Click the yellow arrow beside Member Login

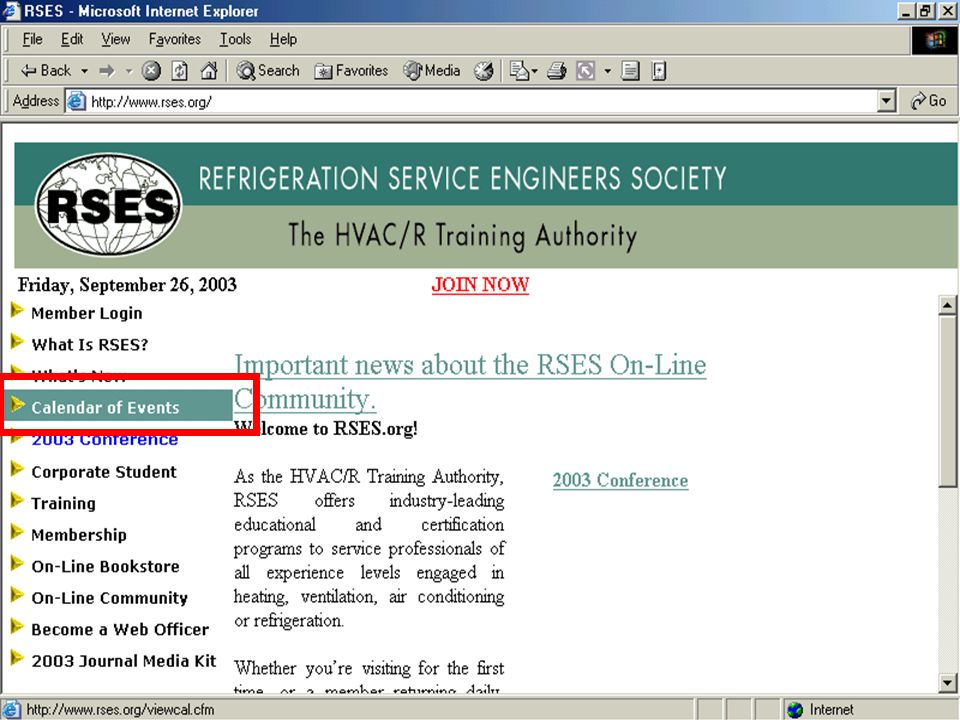(x=17, y=310)
